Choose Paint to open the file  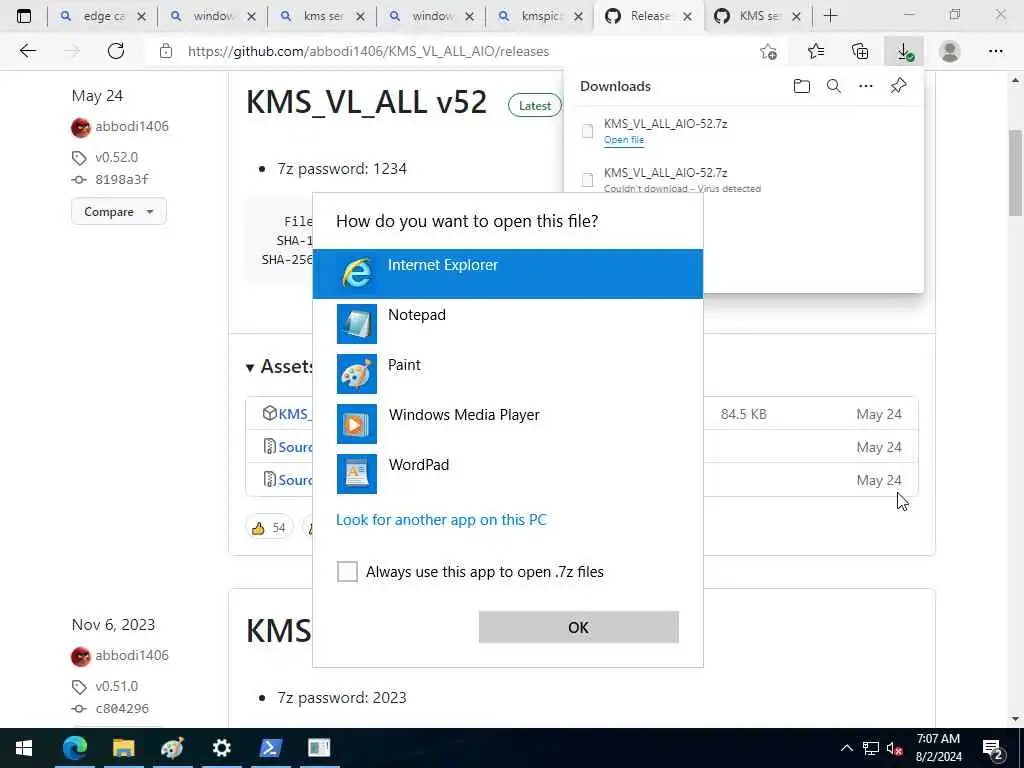click(507, 374)
